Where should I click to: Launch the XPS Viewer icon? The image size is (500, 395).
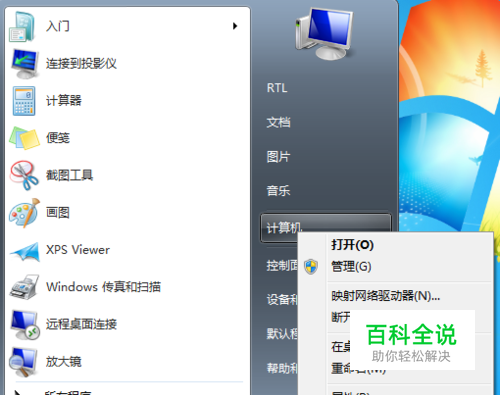[25, 251]
